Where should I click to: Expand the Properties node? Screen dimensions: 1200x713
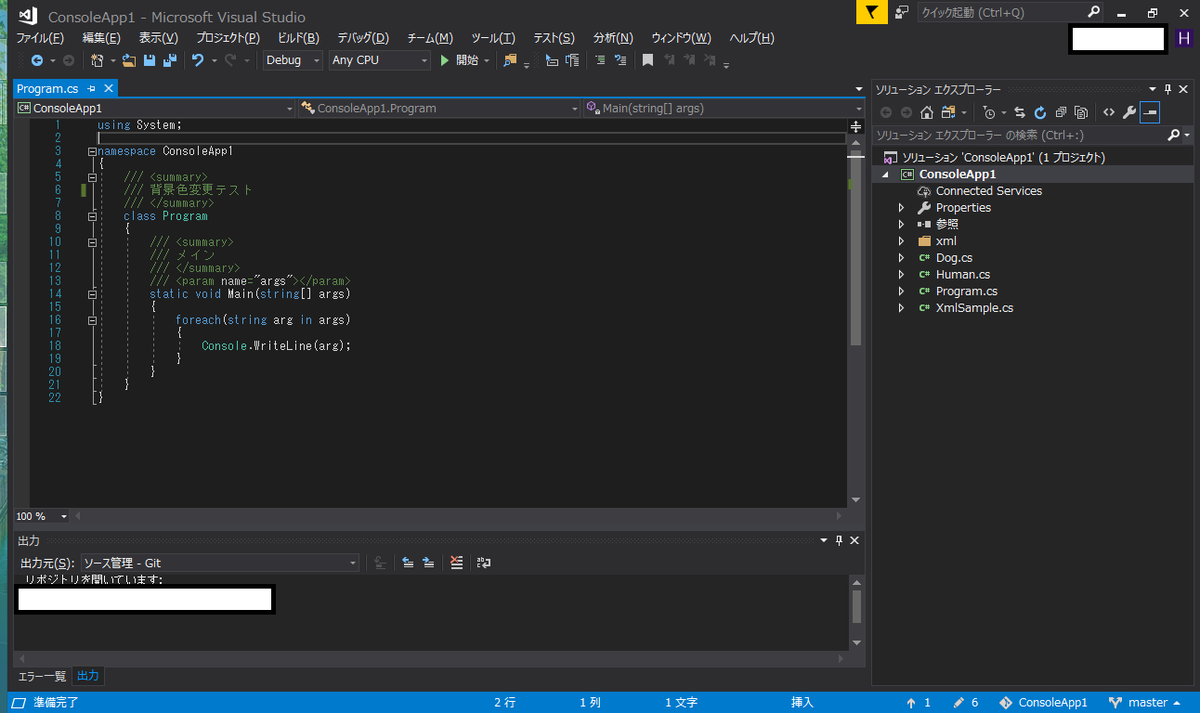coord(901,208)
